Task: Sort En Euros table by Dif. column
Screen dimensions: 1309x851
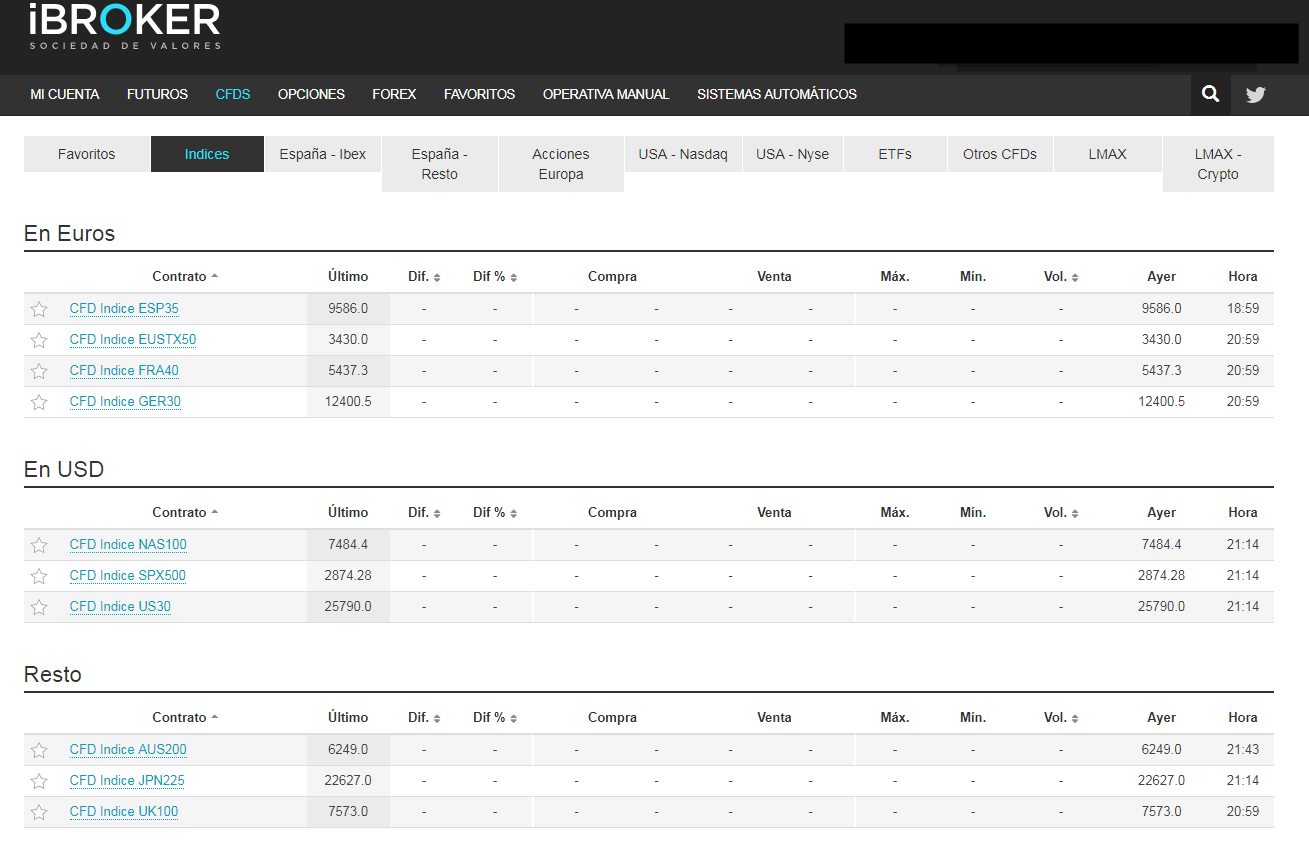Action: click(424, 277)
